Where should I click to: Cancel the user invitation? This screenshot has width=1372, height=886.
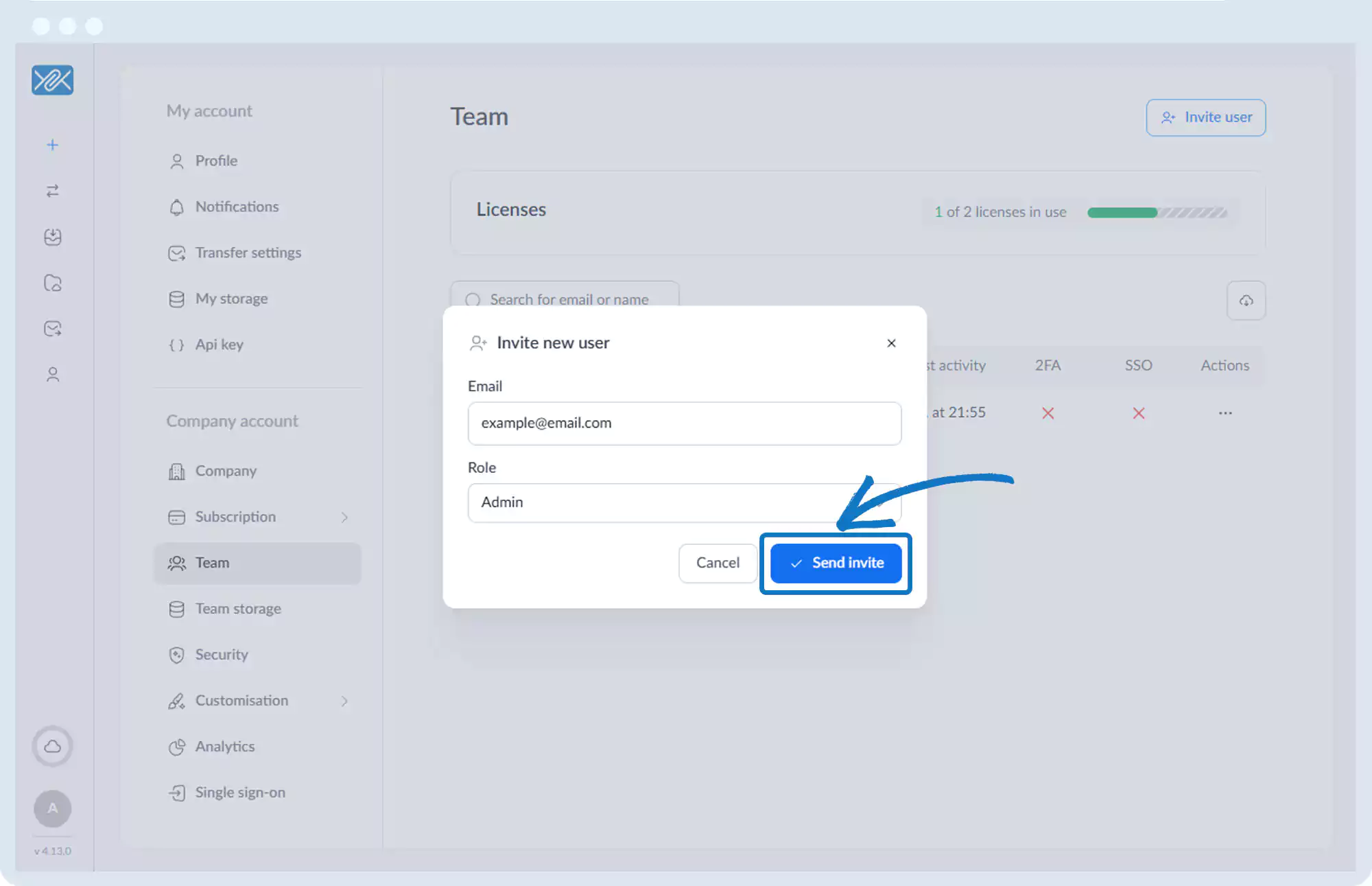718,563
